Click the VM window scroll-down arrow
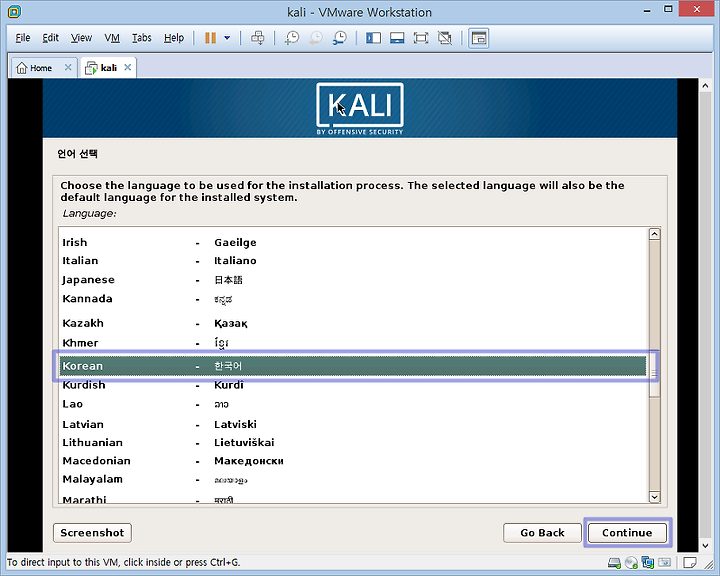720x576 pixels. (705, 545)
